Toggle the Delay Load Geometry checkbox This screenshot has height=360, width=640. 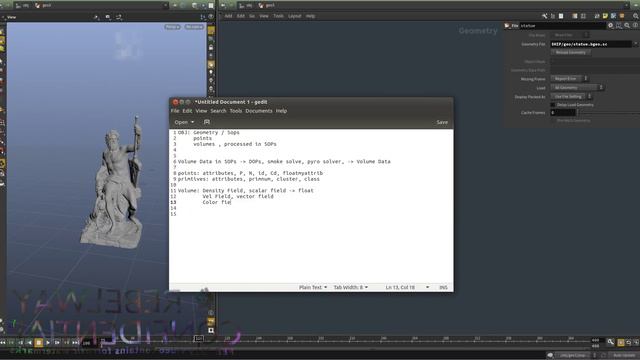click(x=553, y=105)
